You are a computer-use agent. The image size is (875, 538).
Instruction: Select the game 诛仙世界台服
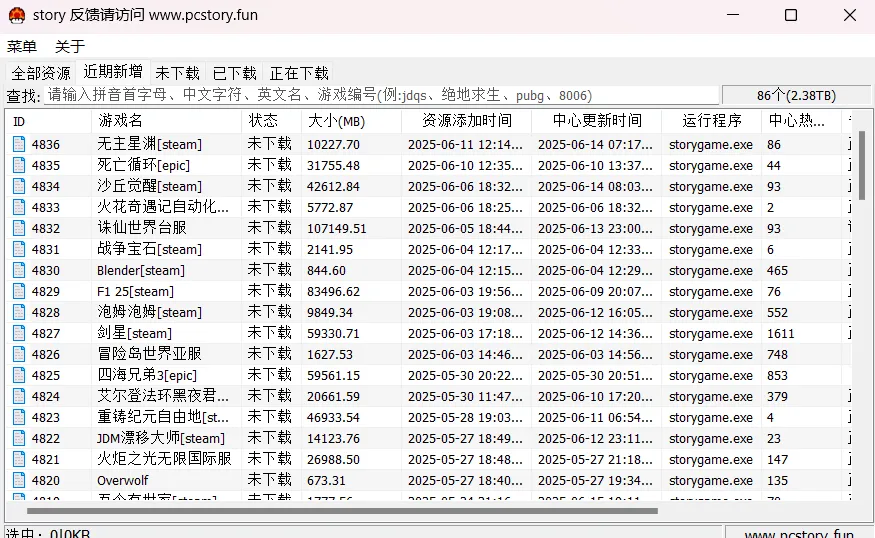coord(142,228)
